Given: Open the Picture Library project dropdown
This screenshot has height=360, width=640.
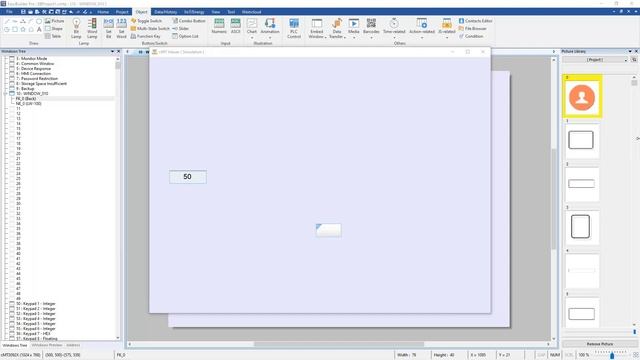Looking at the screenshot, I should (596, 60).
